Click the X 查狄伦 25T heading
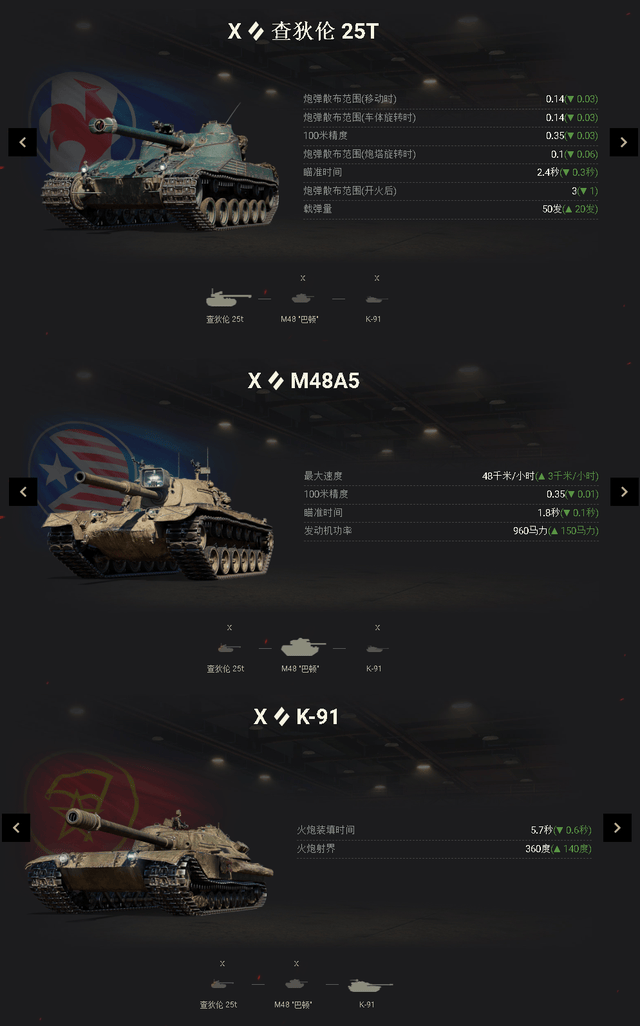The image size is (640, 1026). [x=303, y=31]
